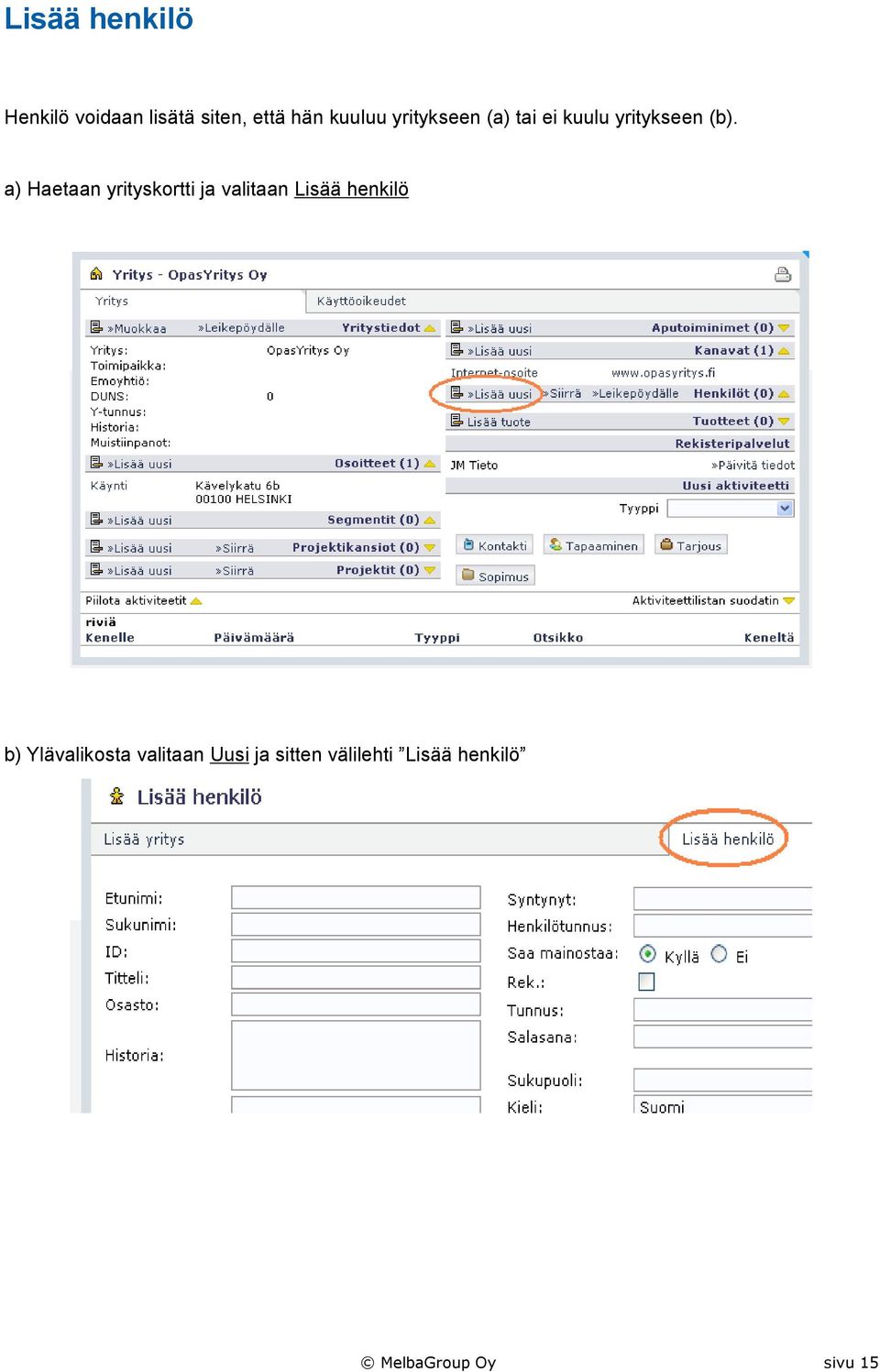Expand the Tuotteet (0) section
Image resolution: width=880 pixels, height=1372 pixels.
[x=784, y=422]
